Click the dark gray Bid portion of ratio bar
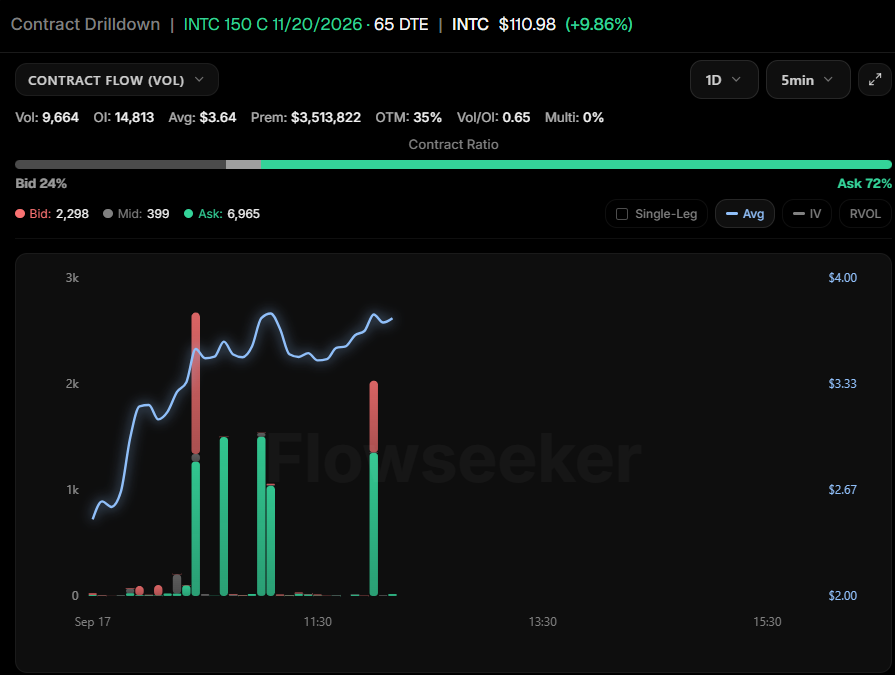The height and width of the screenshot is (675, 895). [x=120, y=165]
